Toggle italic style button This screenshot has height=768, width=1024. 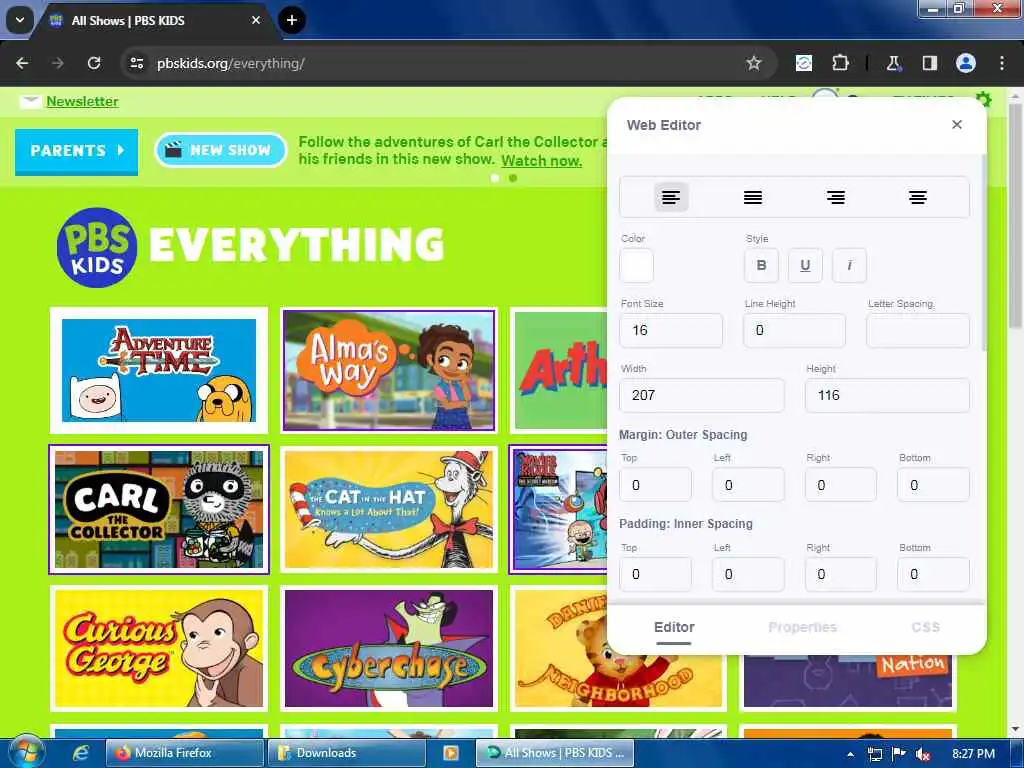tap(849, 265)
